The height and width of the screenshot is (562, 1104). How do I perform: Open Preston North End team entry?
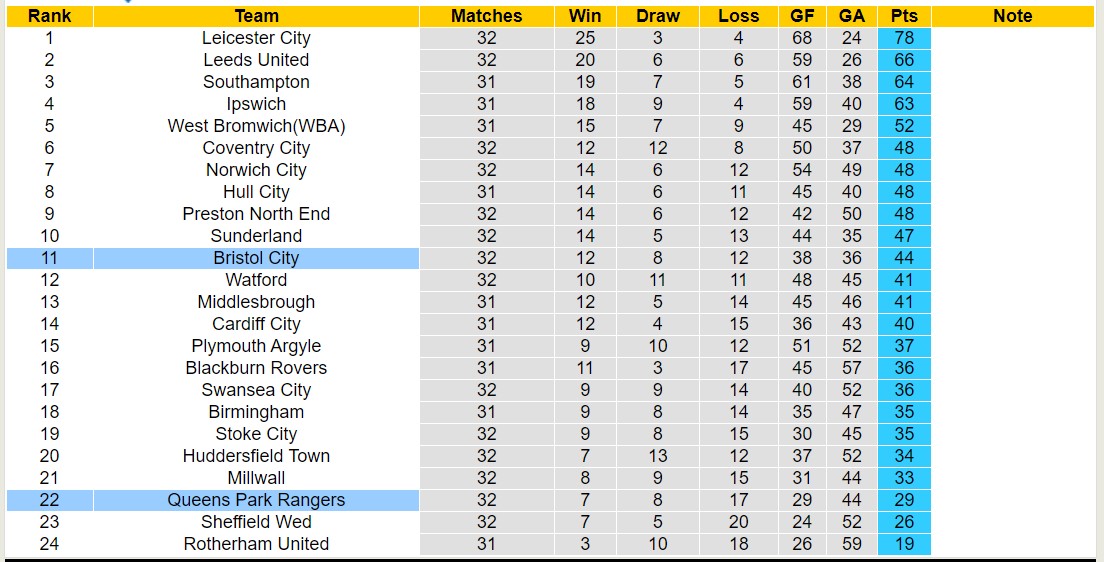coord(256,214)
